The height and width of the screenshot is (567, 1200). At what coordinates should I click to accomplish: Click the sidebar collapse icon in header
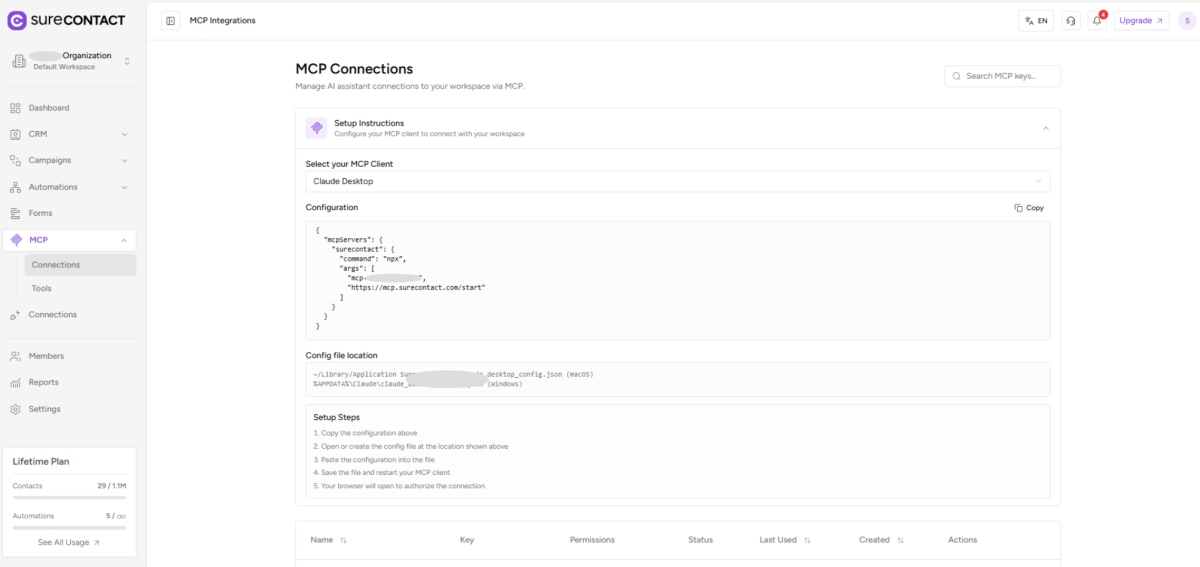coord(171,21)
